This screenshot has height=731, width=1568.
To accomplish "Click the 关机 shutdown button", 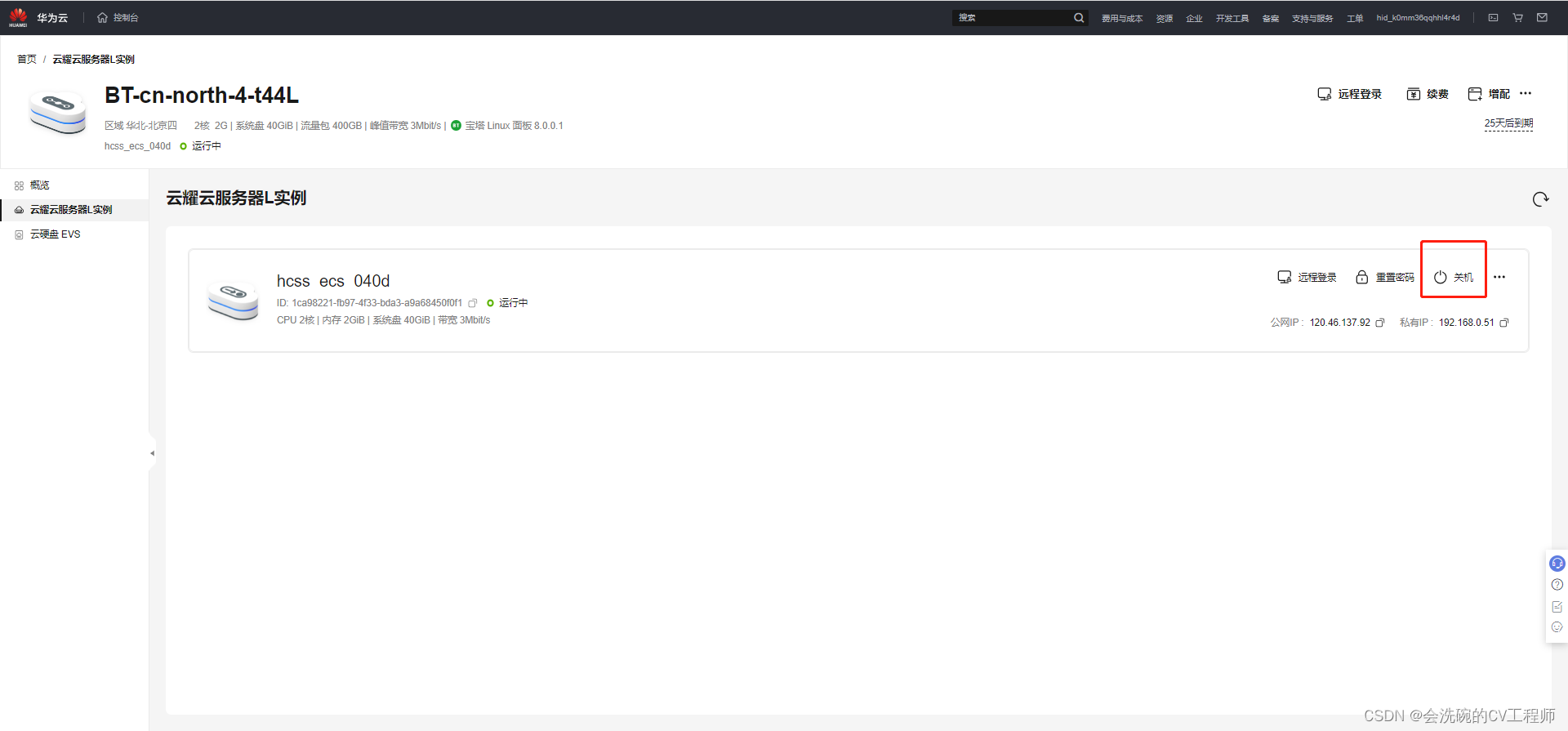I will pos(1454,277).
